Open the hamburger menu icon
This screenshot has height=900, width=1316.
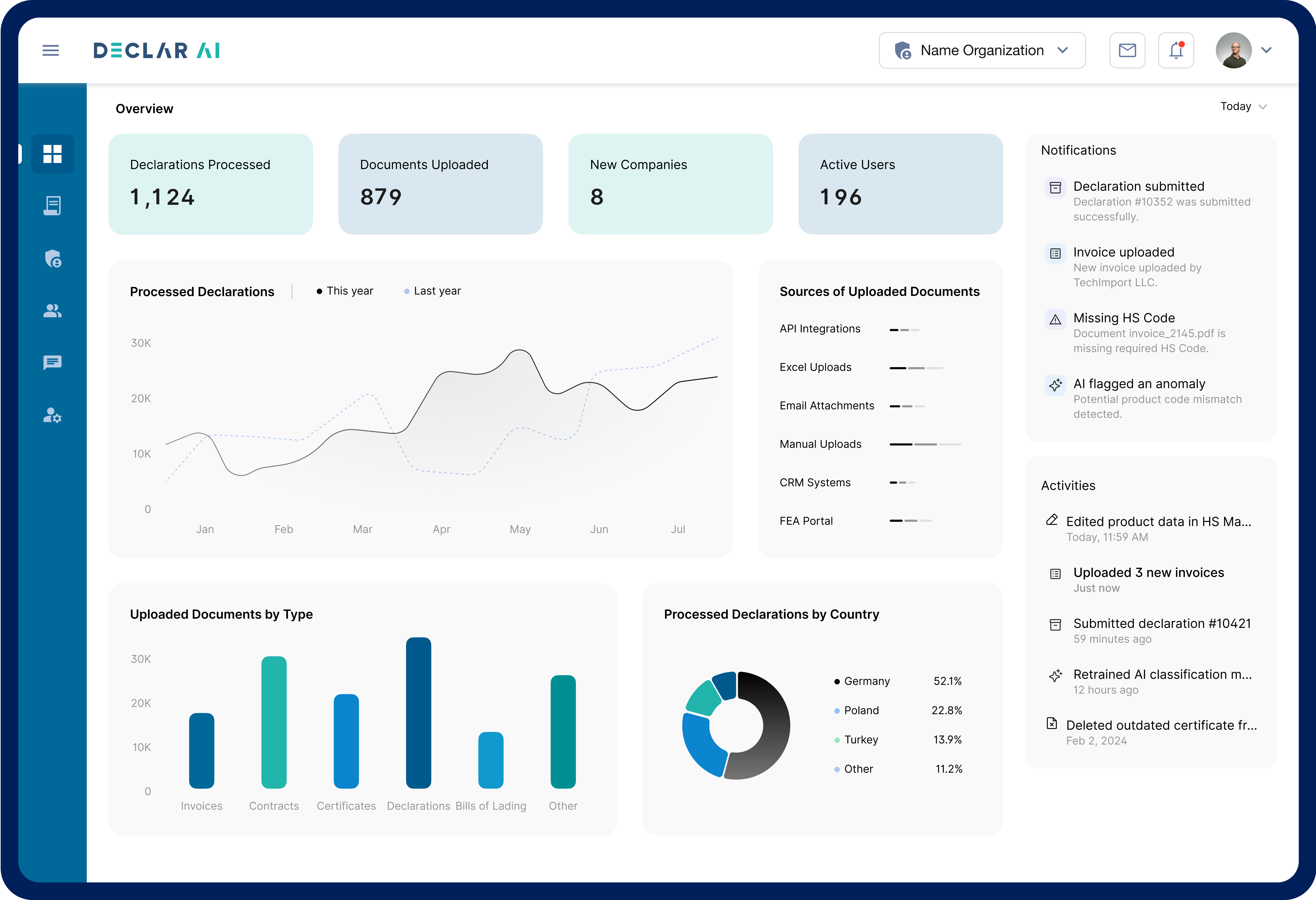[x=50, y=50]
